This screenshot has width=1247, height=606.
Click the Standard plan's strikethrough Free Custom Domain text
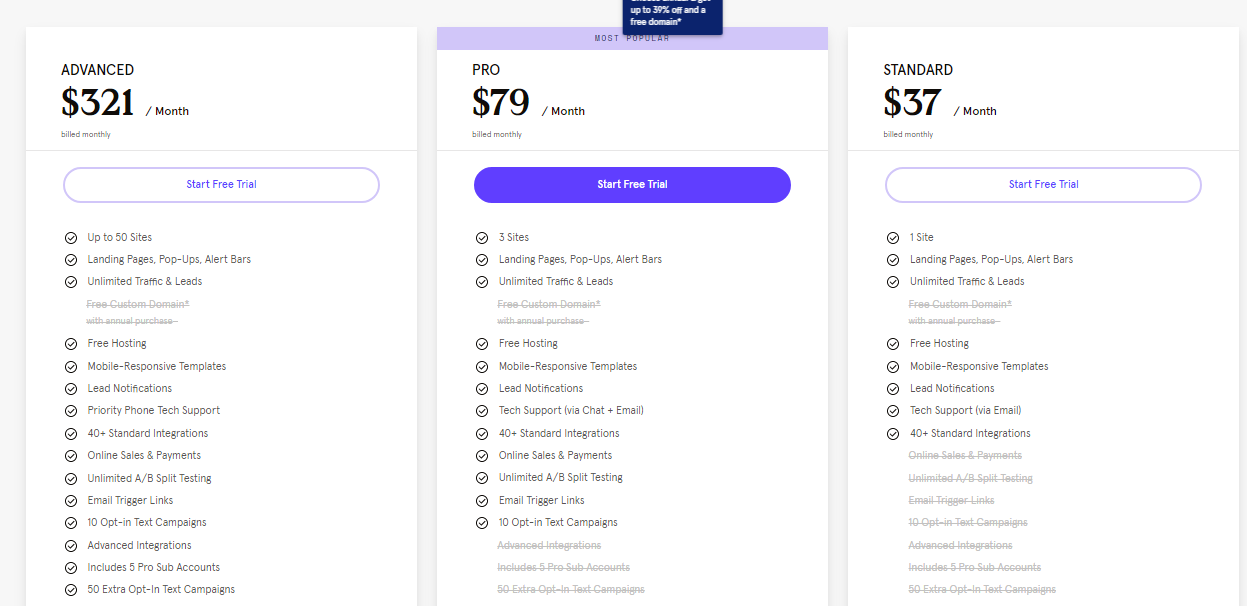pos(960,304)
